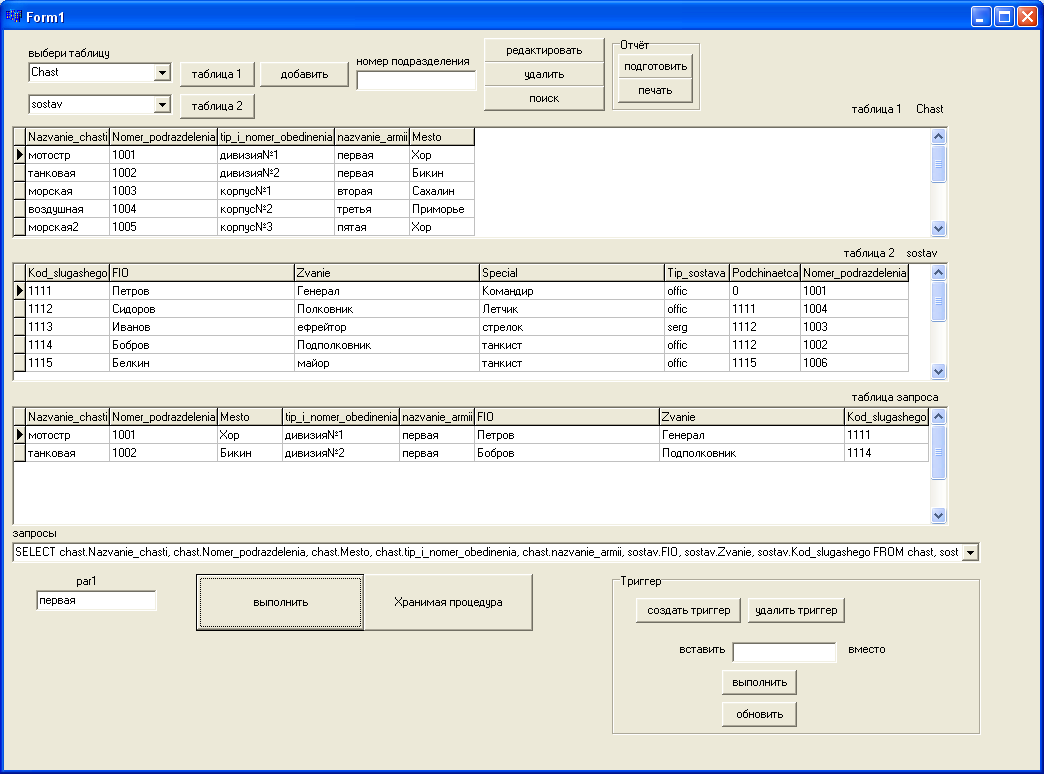Click the поиск button
The image size is (1044, 774).
544,98
